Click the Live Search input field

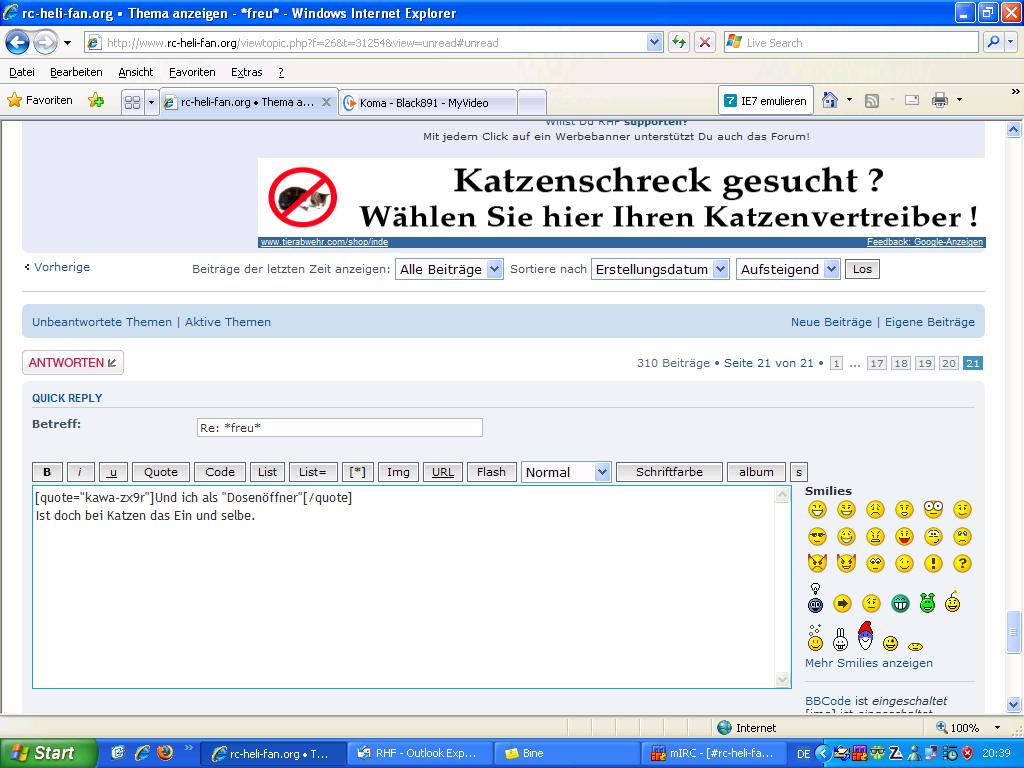[x=852, y=42]
